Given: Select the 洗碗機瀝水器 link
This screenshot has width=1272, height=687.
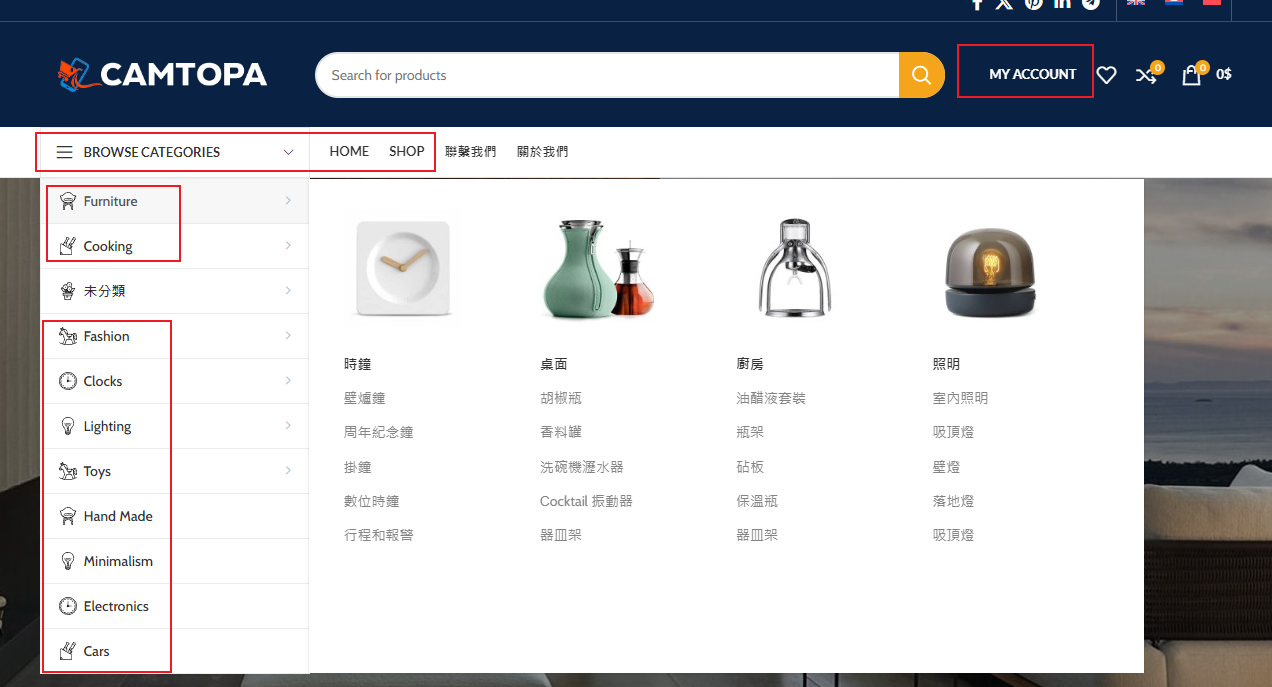Looking at the screenshot, I should [582, 467].
